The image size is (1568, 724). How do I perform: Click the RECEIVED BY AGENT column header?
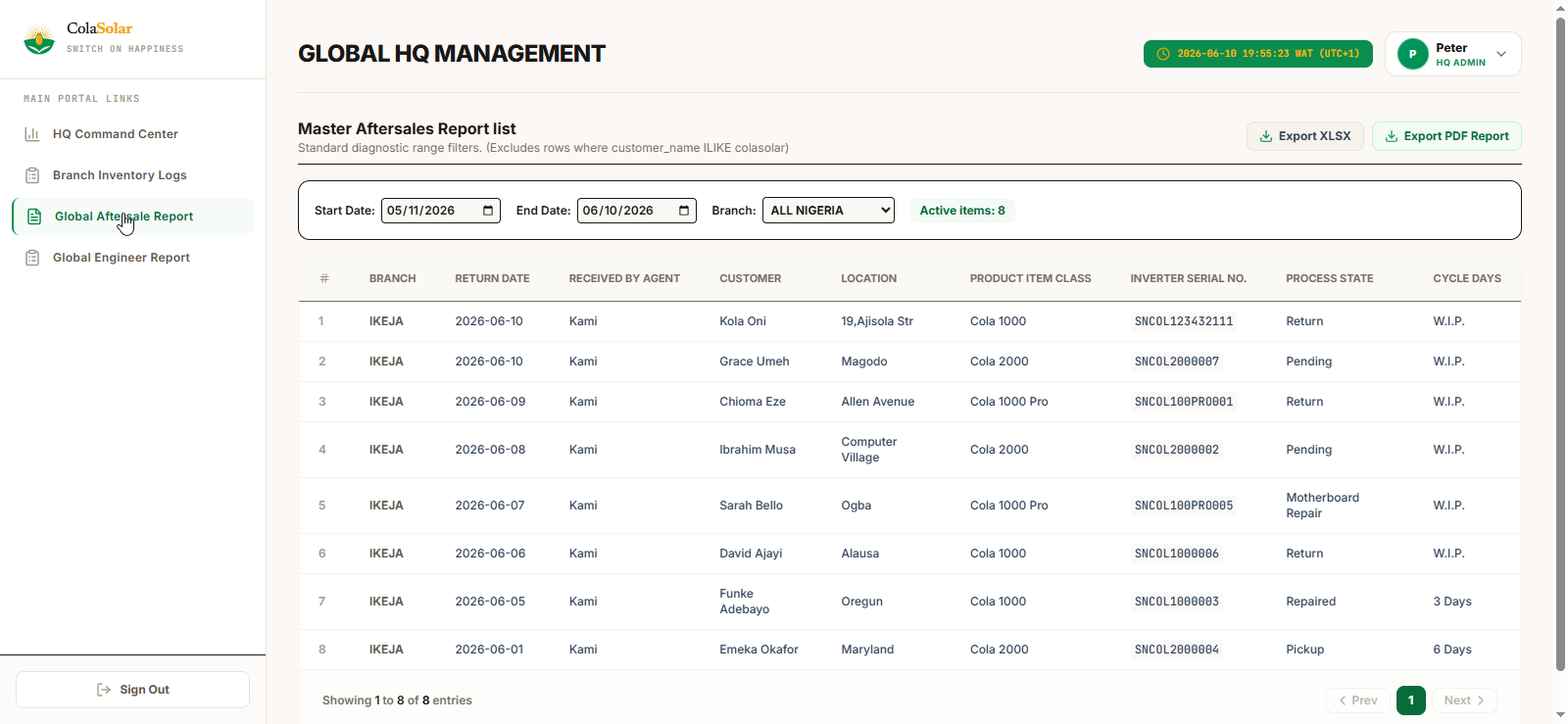(x=624, y=279)
